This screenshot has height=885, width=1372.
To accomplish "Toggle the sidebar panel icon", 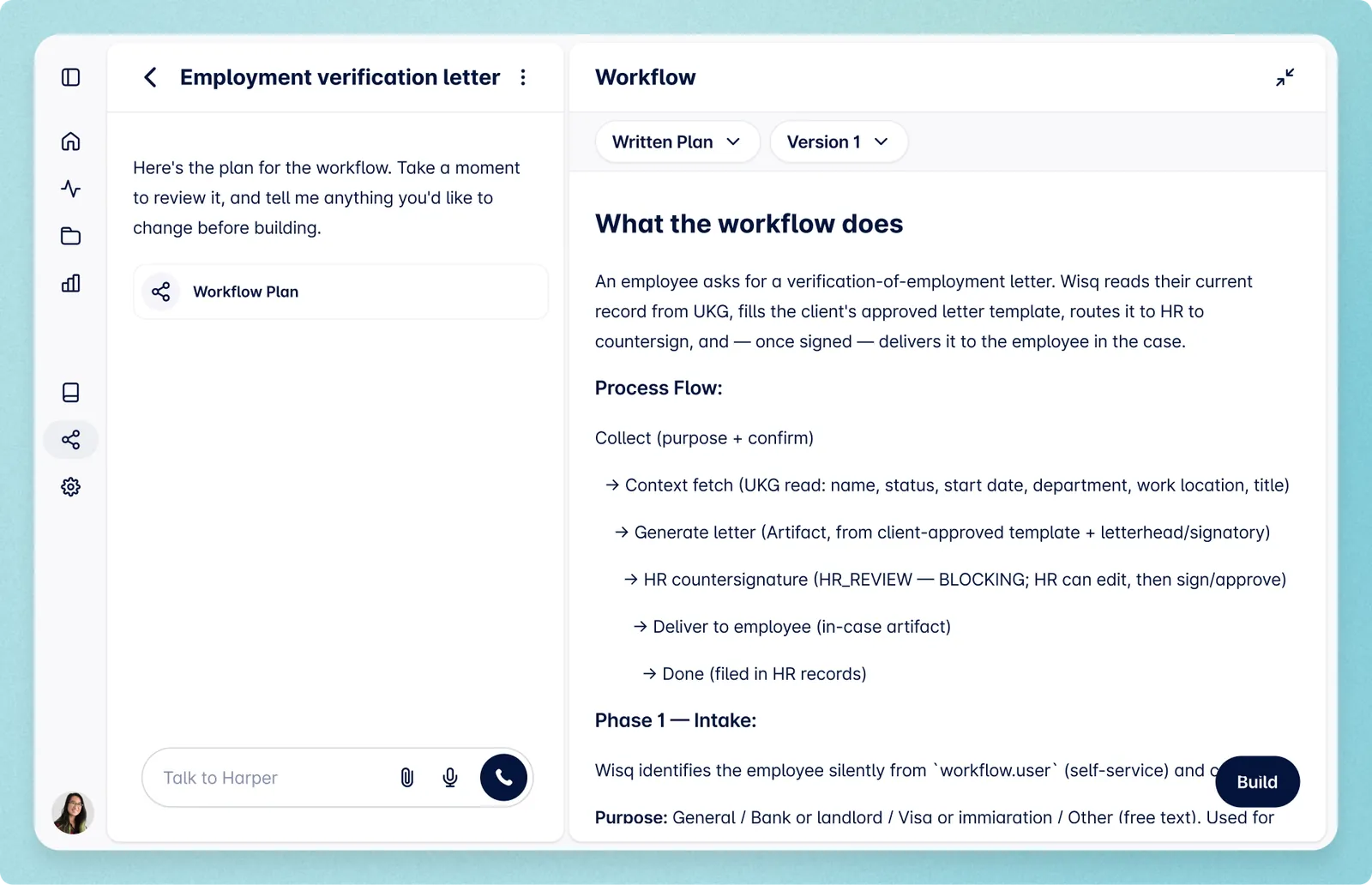I will [71, 77].
